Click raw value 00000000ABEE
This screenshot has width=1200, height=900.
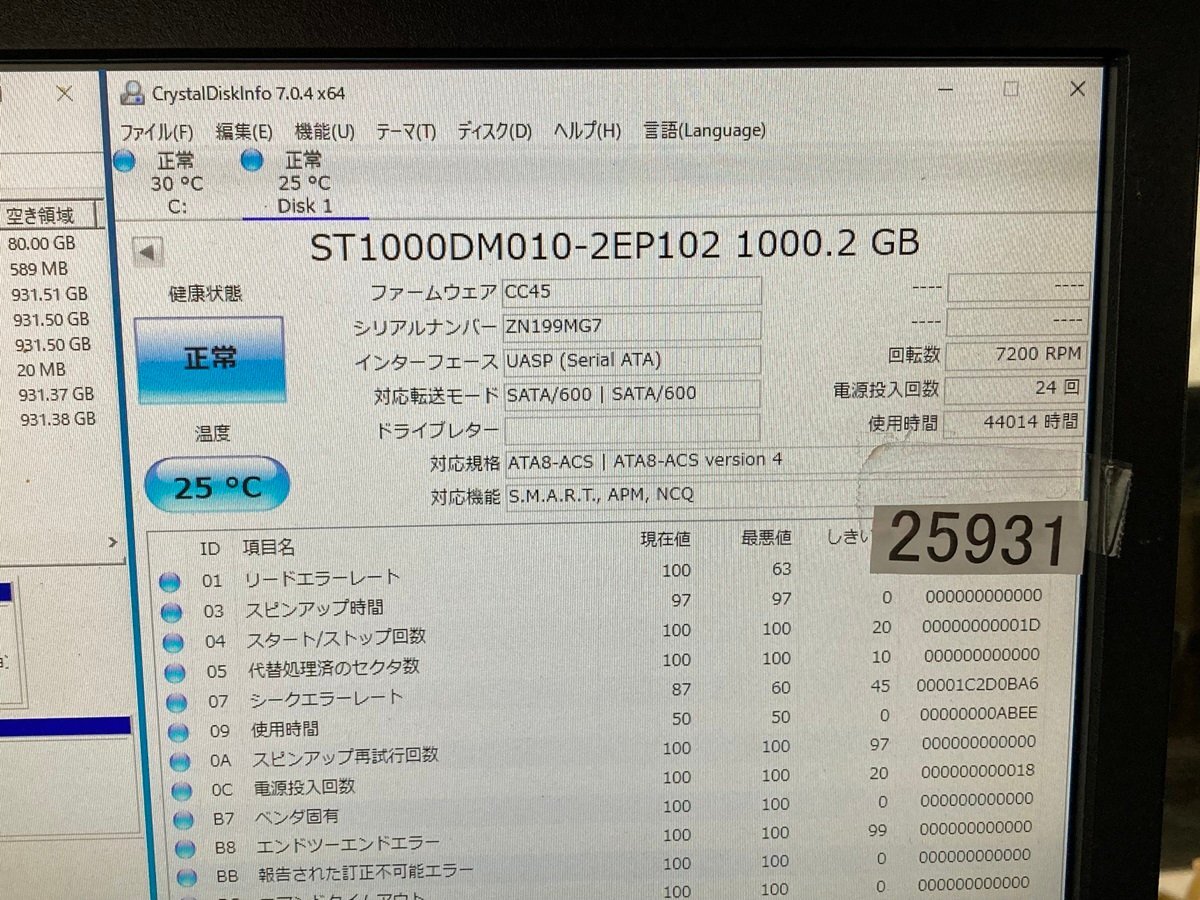click(980, 713)
